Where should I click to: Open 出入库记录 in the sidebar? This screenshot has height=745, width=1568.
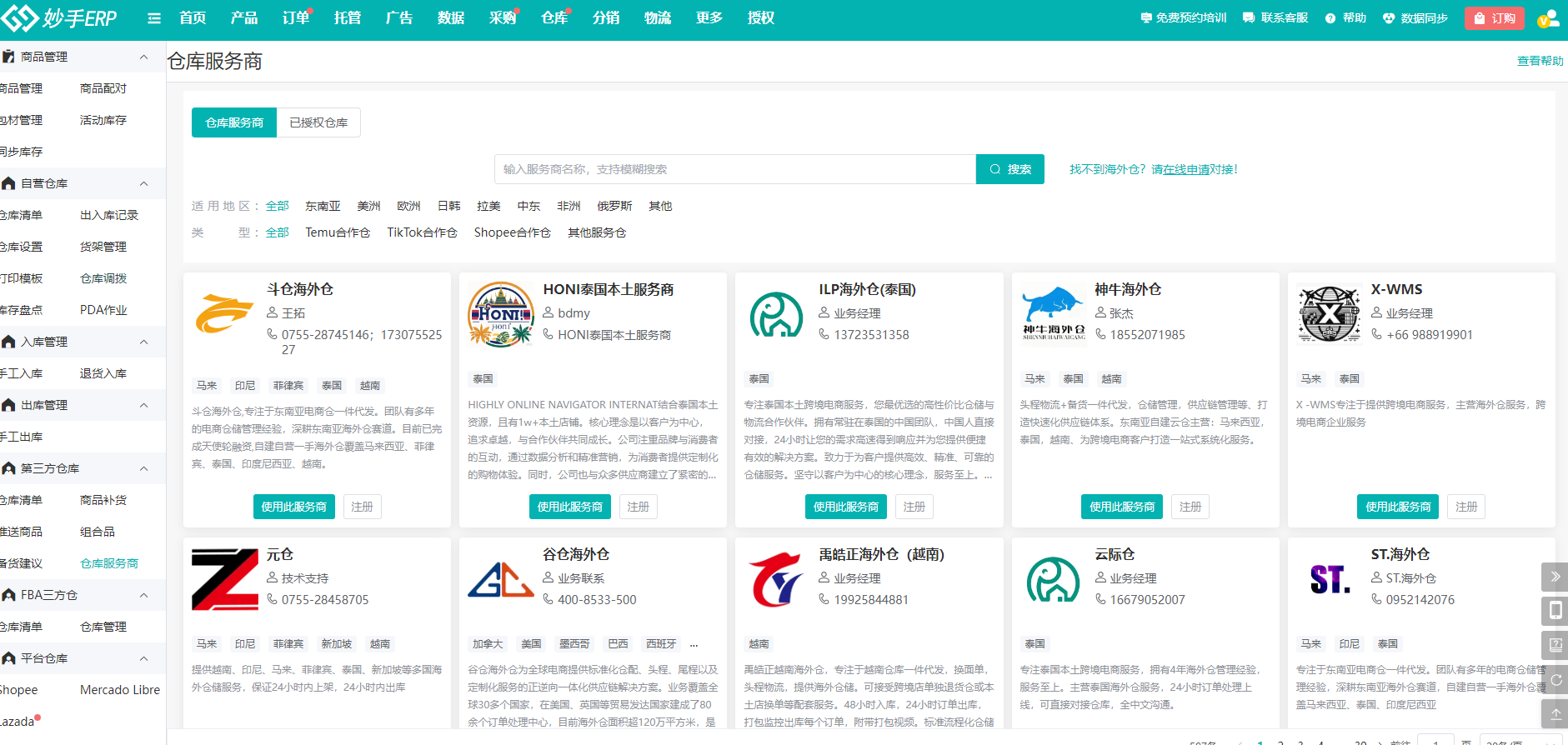coord(109,215)
